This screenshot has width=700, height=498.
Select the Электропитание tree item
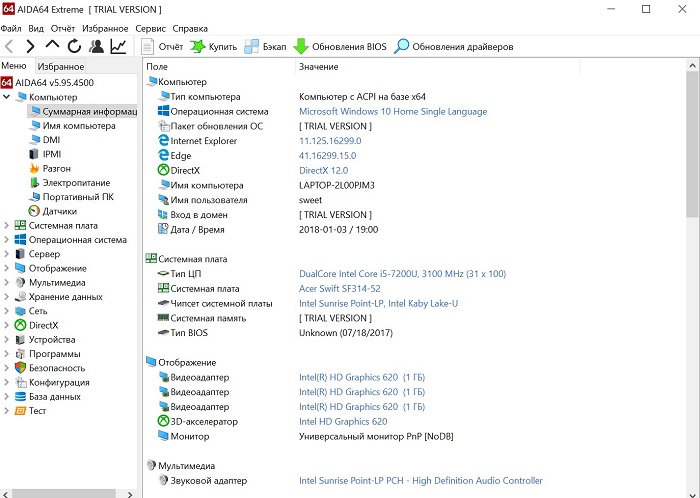[70, 183]
